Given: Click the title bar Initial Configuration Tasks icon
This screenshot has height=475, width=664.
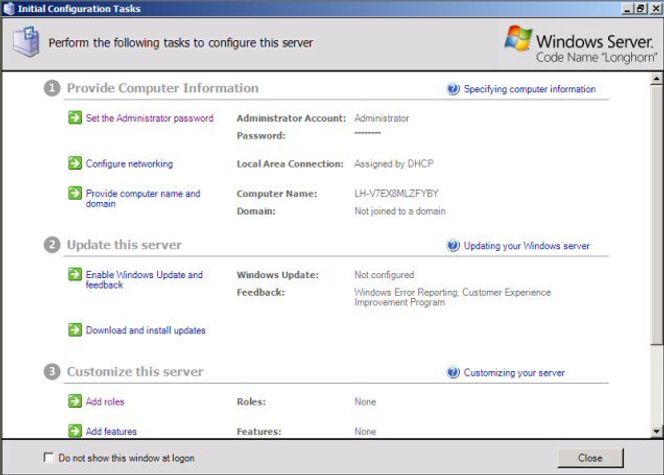Looking at the screenshot, I should [8, 8].
